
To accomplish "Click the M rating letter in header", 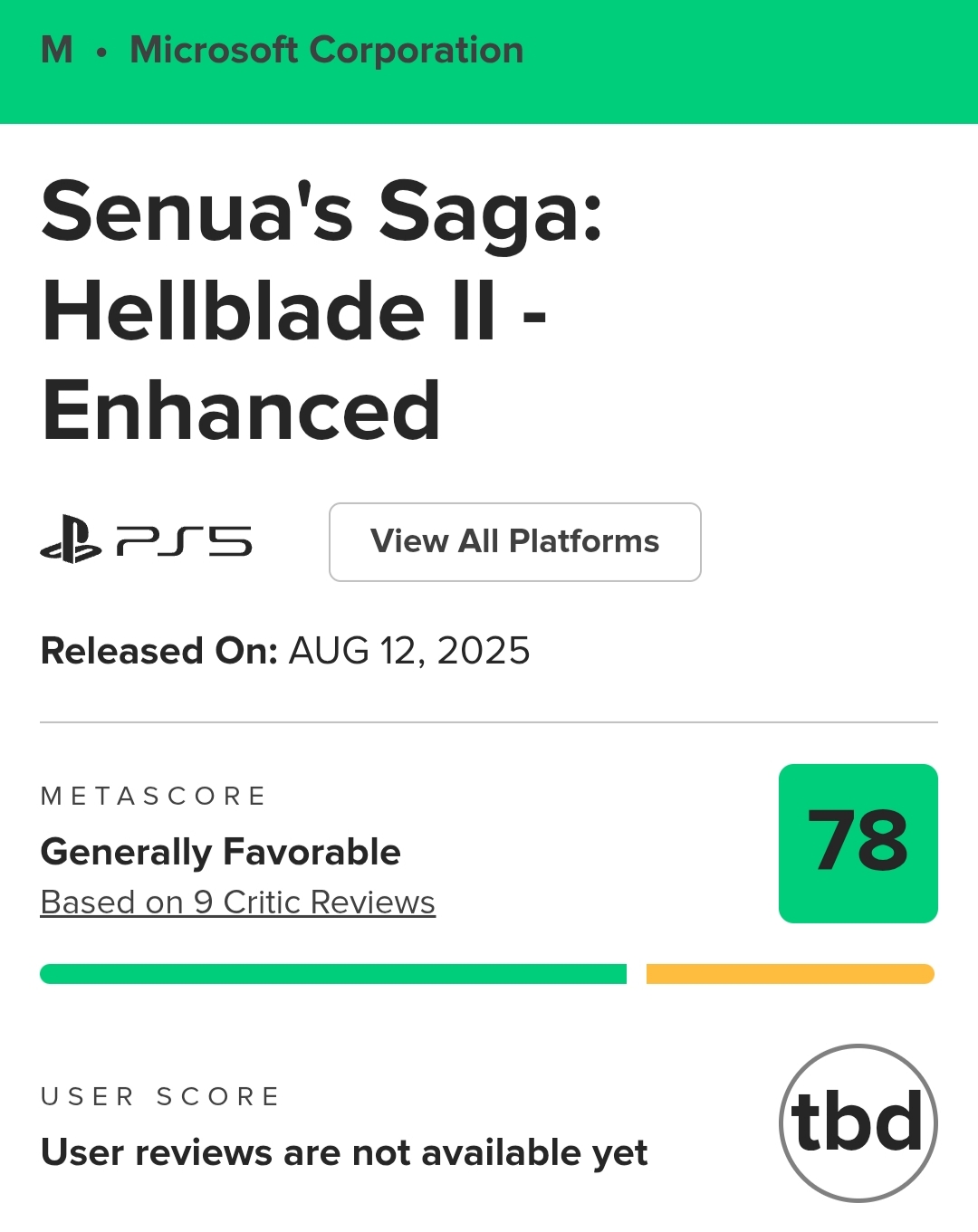I will click(57, 51).
